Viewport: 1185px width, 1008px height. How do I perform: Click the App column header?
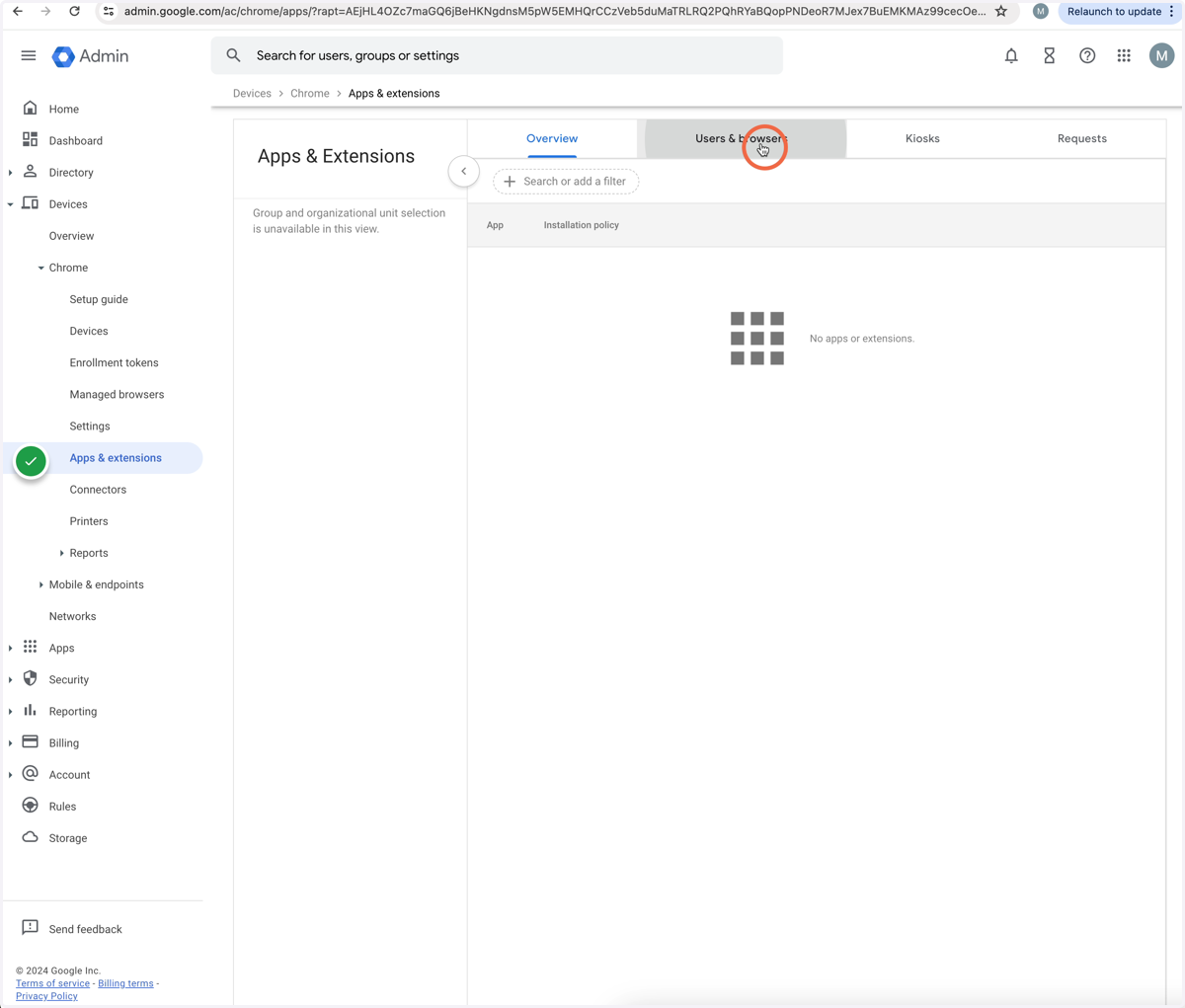click(495, 225)
